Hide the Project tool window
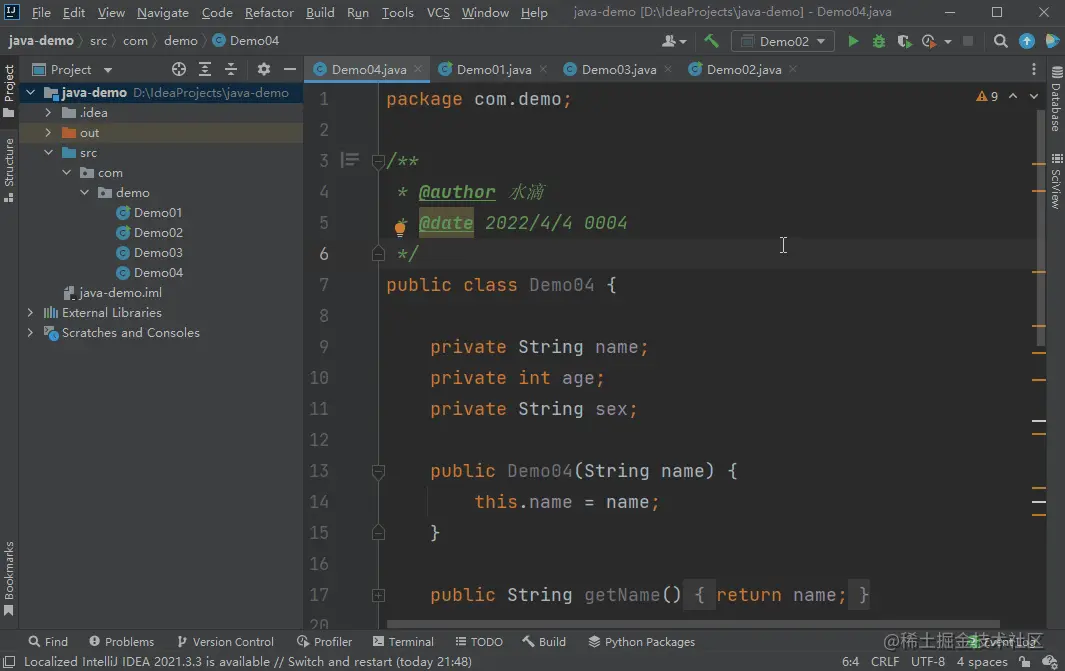The height and width of the screenshot is (671, 1065). 289,69
